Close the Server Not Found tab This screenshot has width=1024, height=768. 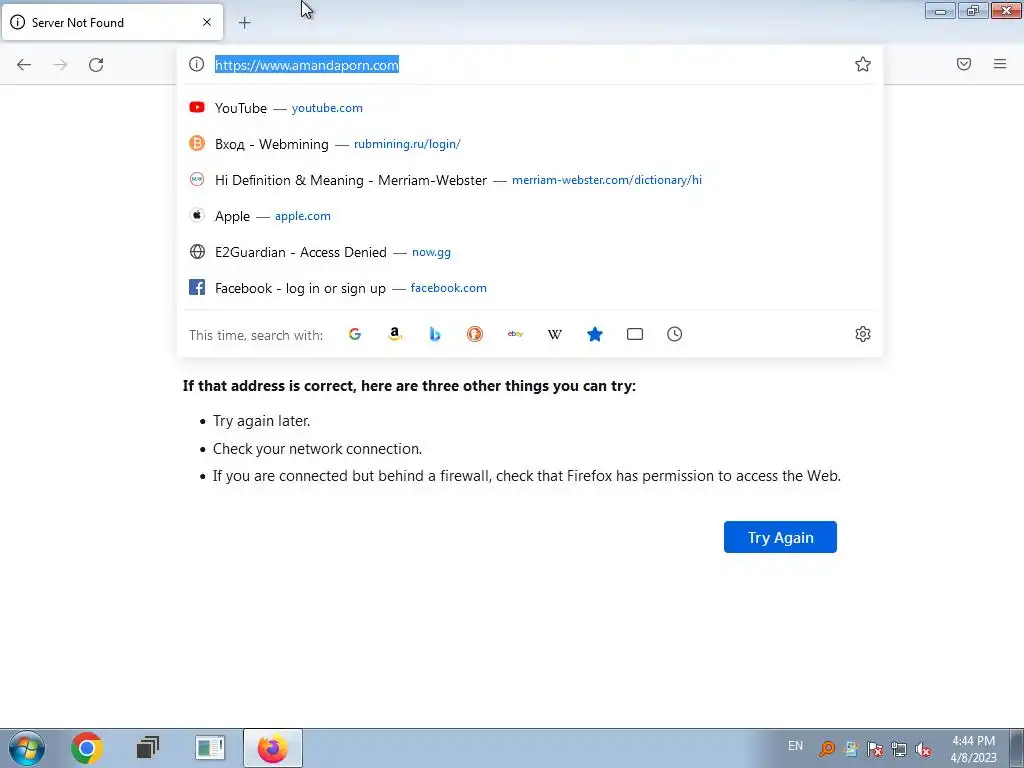207,22
